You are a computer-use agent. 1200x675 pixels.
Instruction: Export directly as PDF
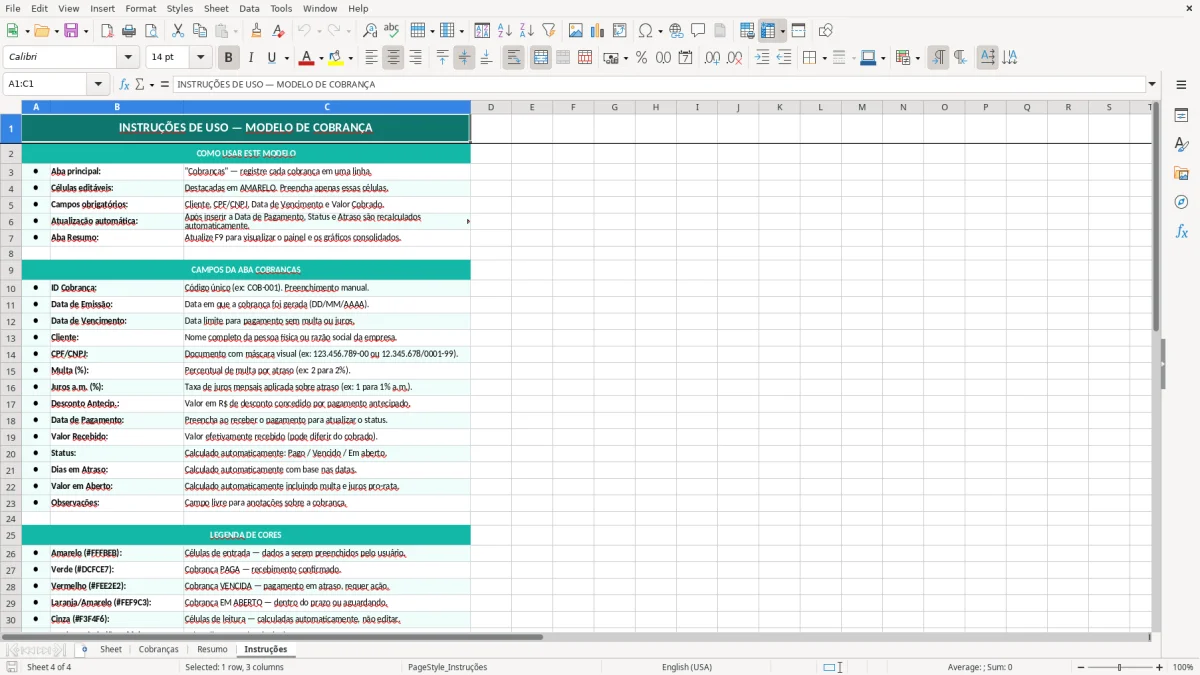click(107, 31)
